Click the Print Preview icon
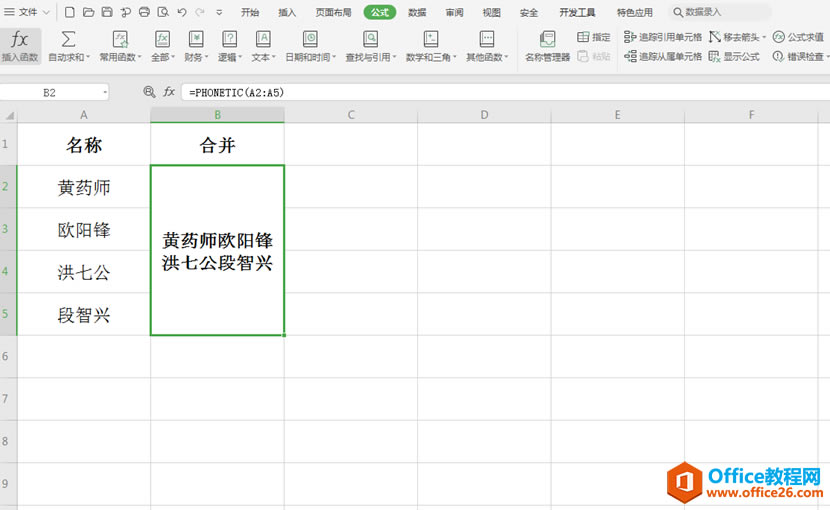830x510 pixels. click(163, 12)
